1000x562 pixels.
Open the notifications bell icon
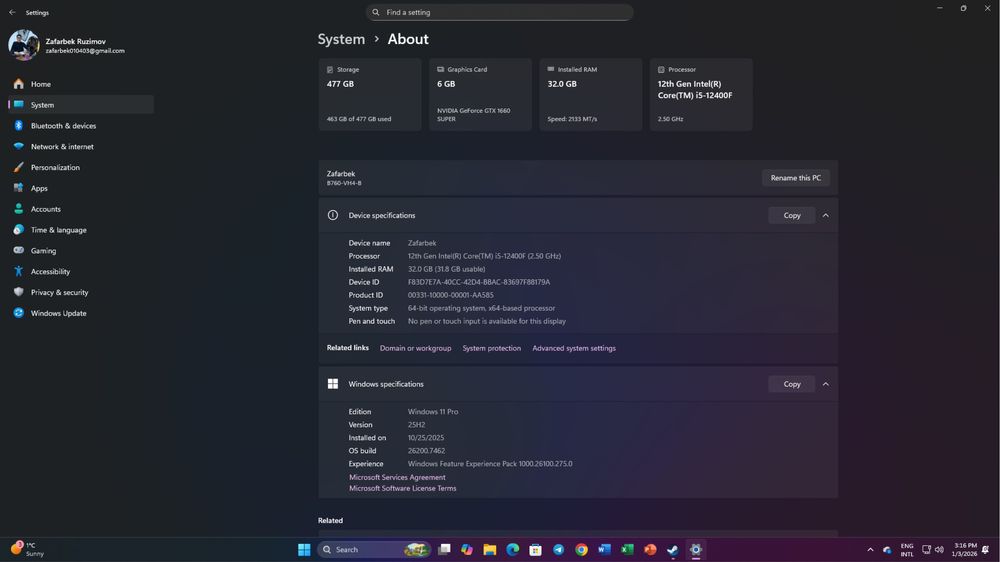click(986, 549)
